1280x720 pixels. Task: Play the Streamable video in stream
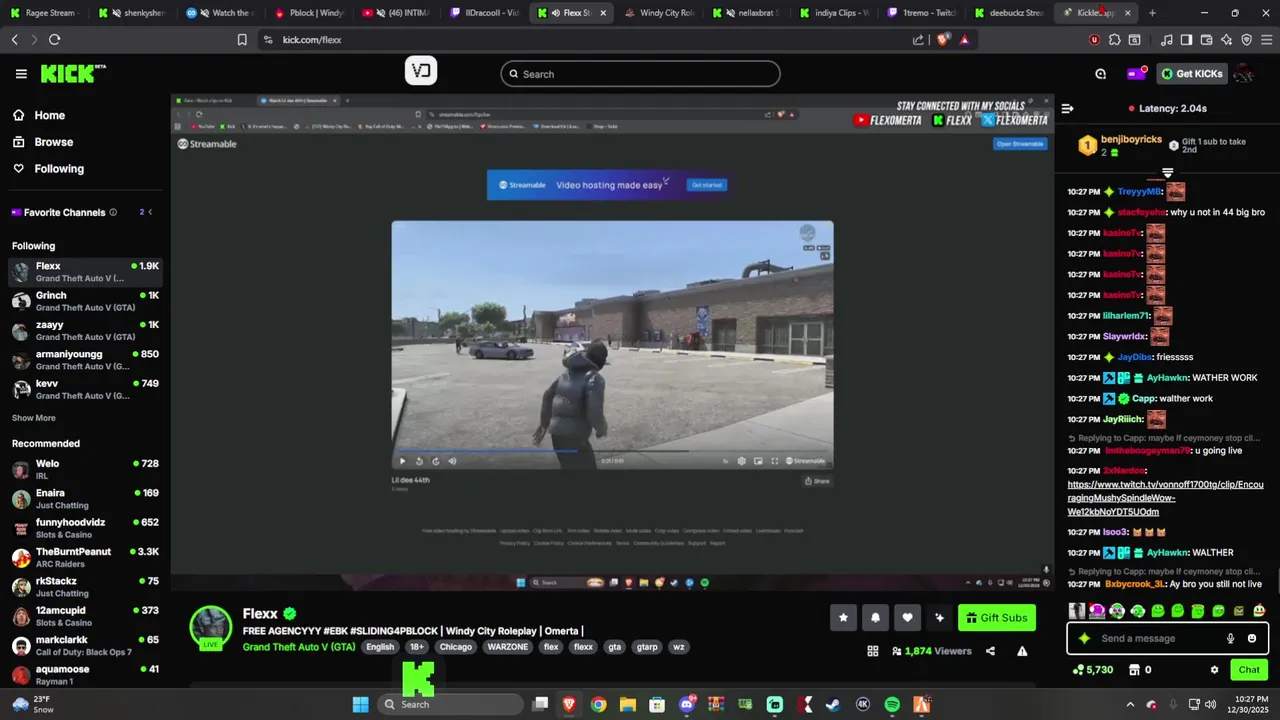tap(402, 461)
